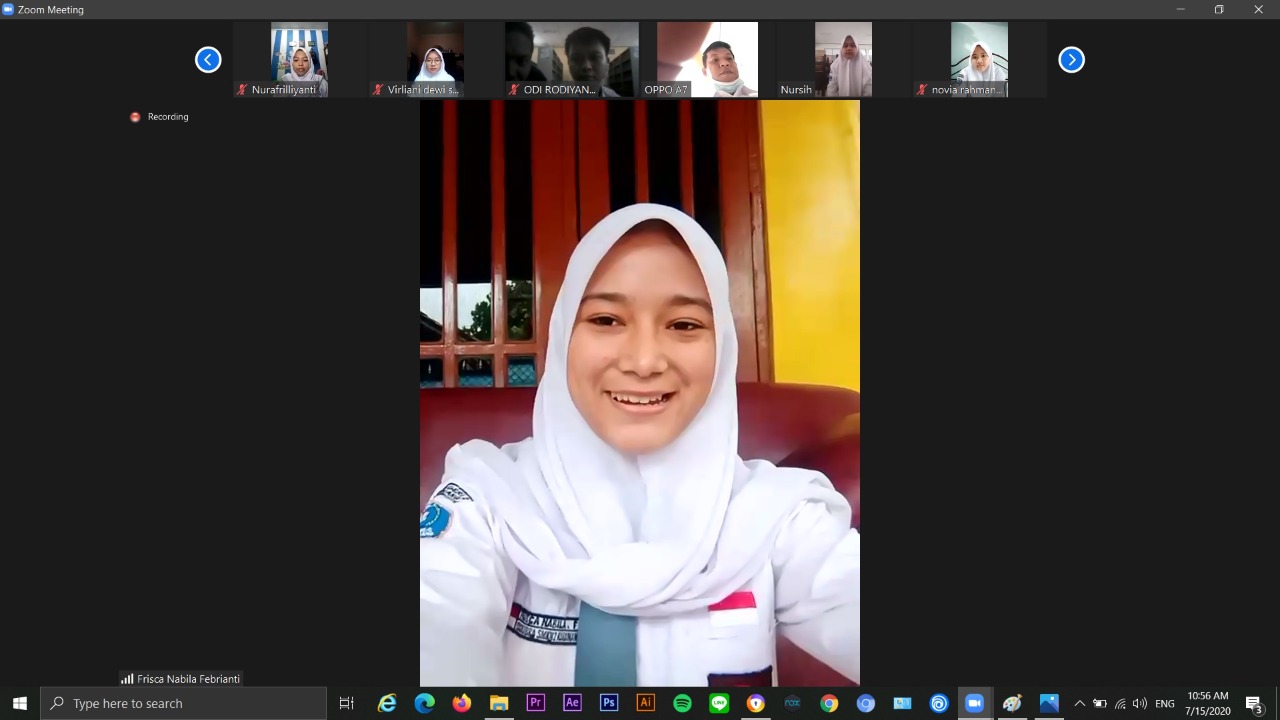The image size is (1280, 720).
Task: Toggle the system volume icon
Action: tap(1140, 704)
